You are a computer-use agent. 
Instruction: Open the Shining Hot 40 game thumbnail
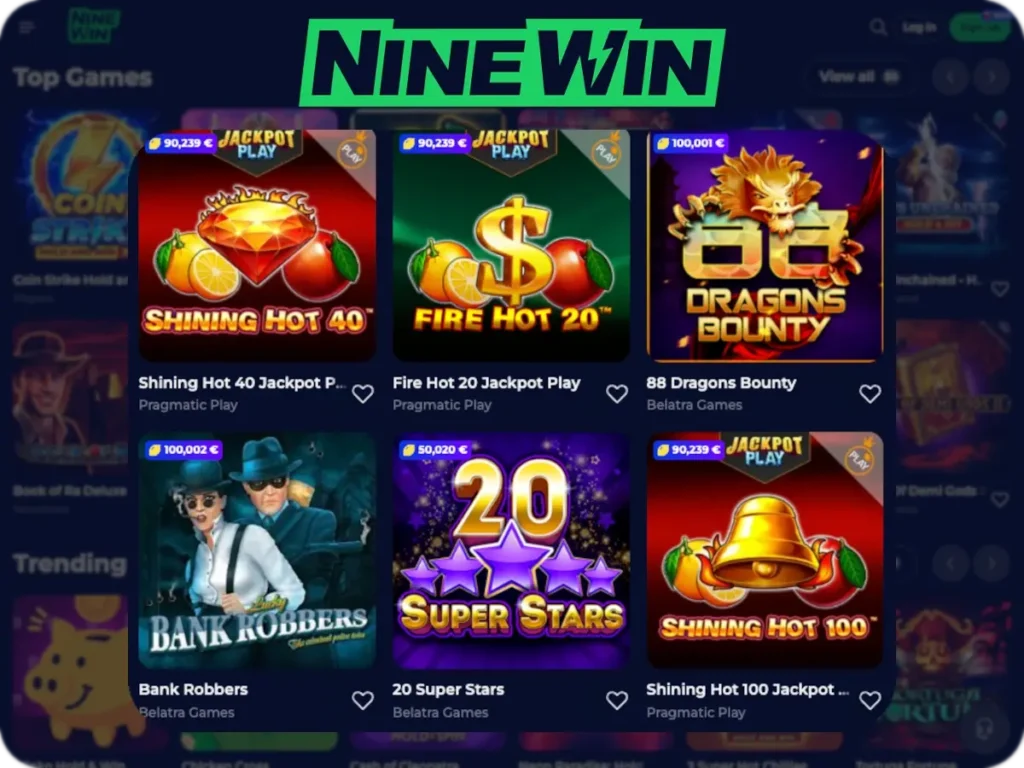tap(257, 246)
